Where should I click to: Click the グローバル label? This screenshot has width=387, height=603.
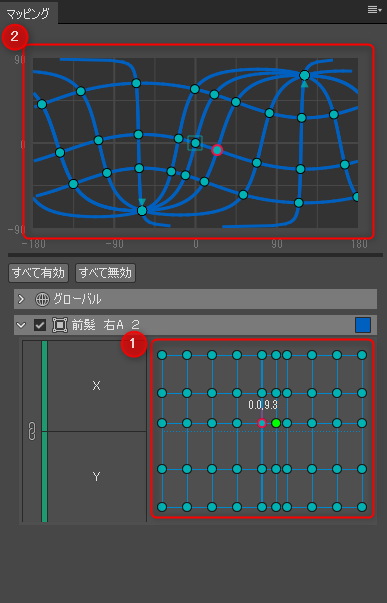[77, 299]
